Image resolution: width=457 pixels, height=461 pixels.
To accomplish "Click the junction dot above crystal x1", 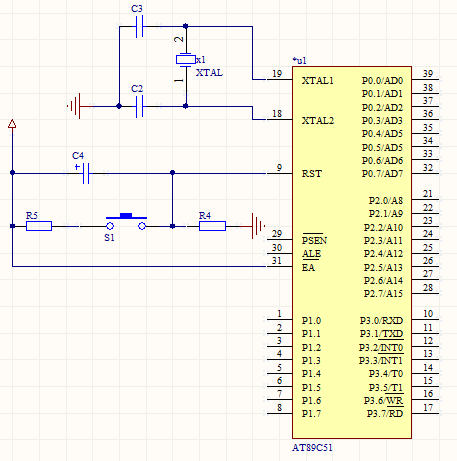I will (x=186, y=26).
